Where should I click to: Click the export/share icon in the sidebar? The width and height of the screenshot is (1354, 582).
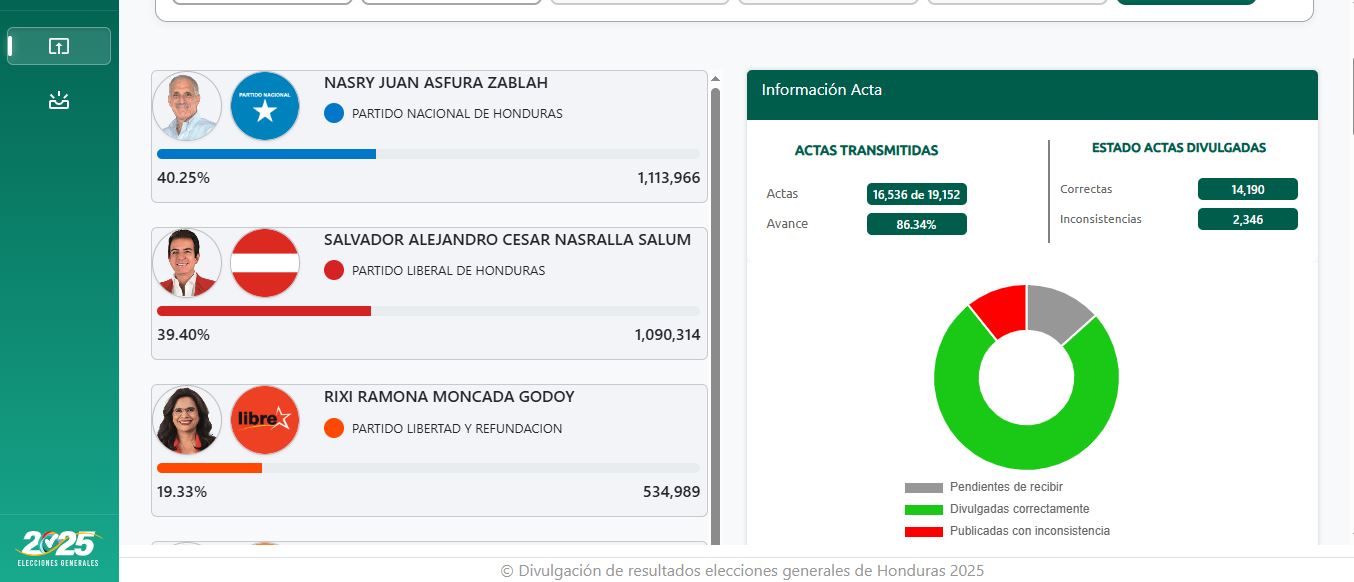pos(58,46)
